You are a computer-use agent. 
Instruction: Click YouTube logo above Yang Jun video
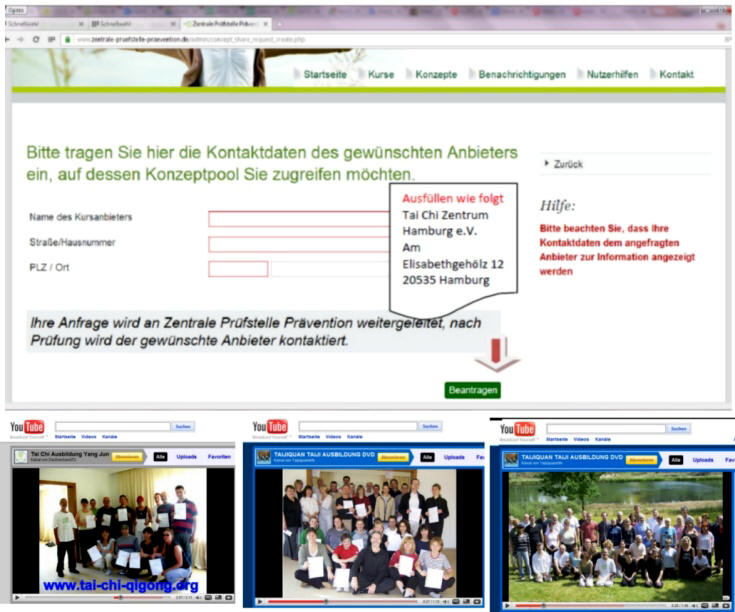tap(27, 427)
